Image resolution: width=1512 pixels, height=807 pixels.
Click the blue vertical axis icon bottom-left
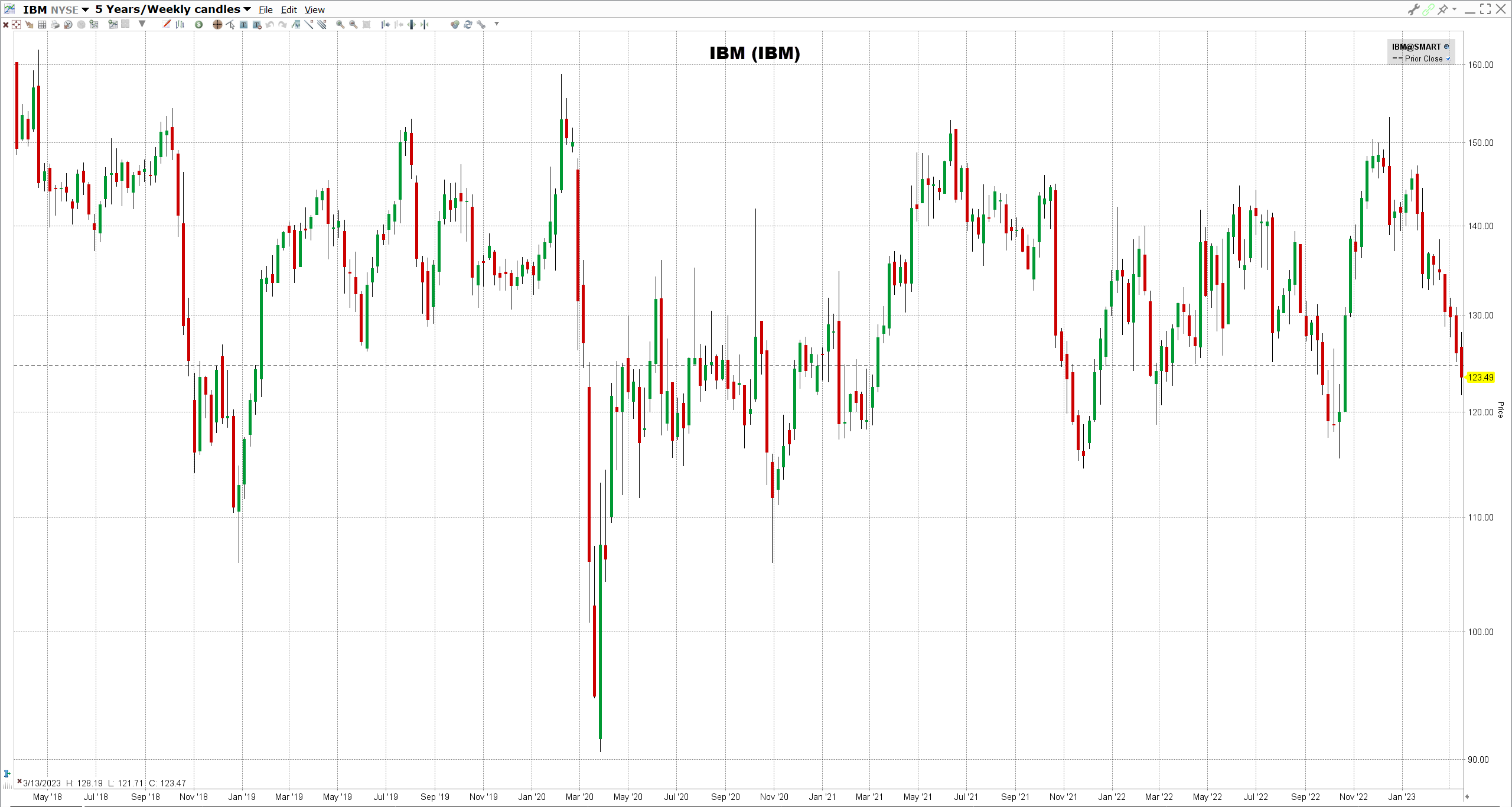(7, 773)
